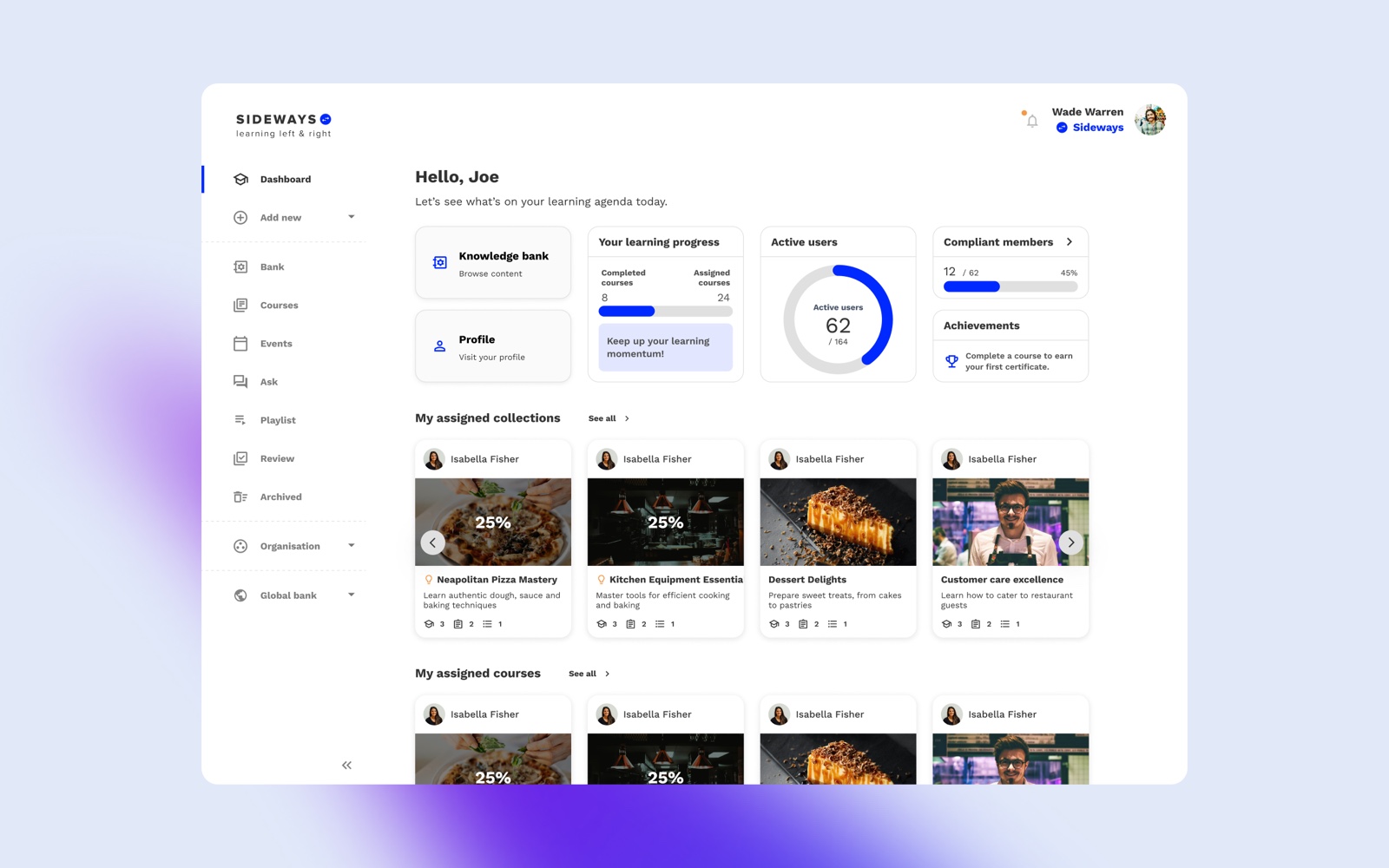Click the Events calendar icon
Screen dimensions: 1389x868
click(x=240, y=344)
